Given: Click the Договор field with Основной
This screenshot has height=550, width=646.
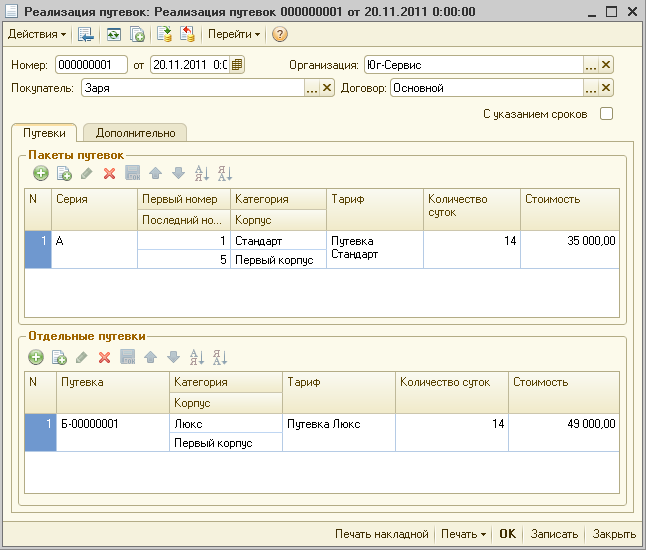Looking at the screenshot, I should tap(487, 88).
